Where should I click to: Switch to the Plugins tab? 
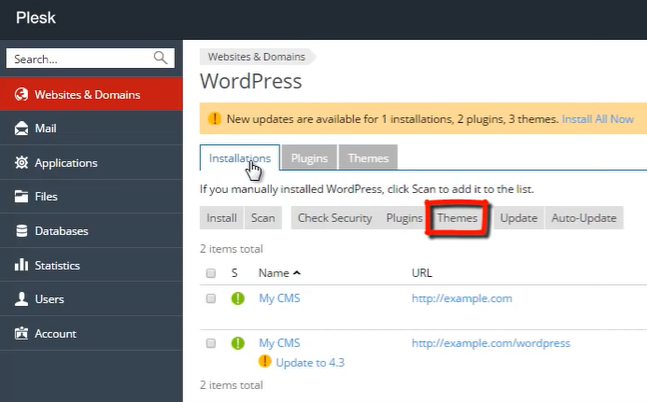[x=309, y=158]
